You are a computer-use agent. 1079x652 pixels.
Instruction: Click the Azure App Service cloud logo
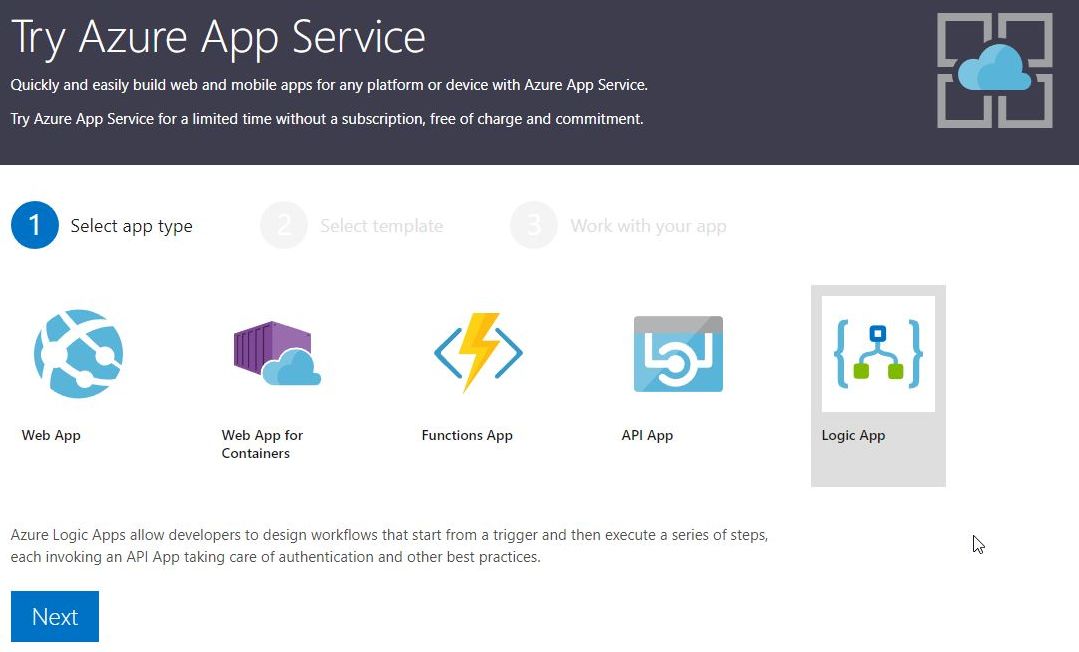click(994, 70)
